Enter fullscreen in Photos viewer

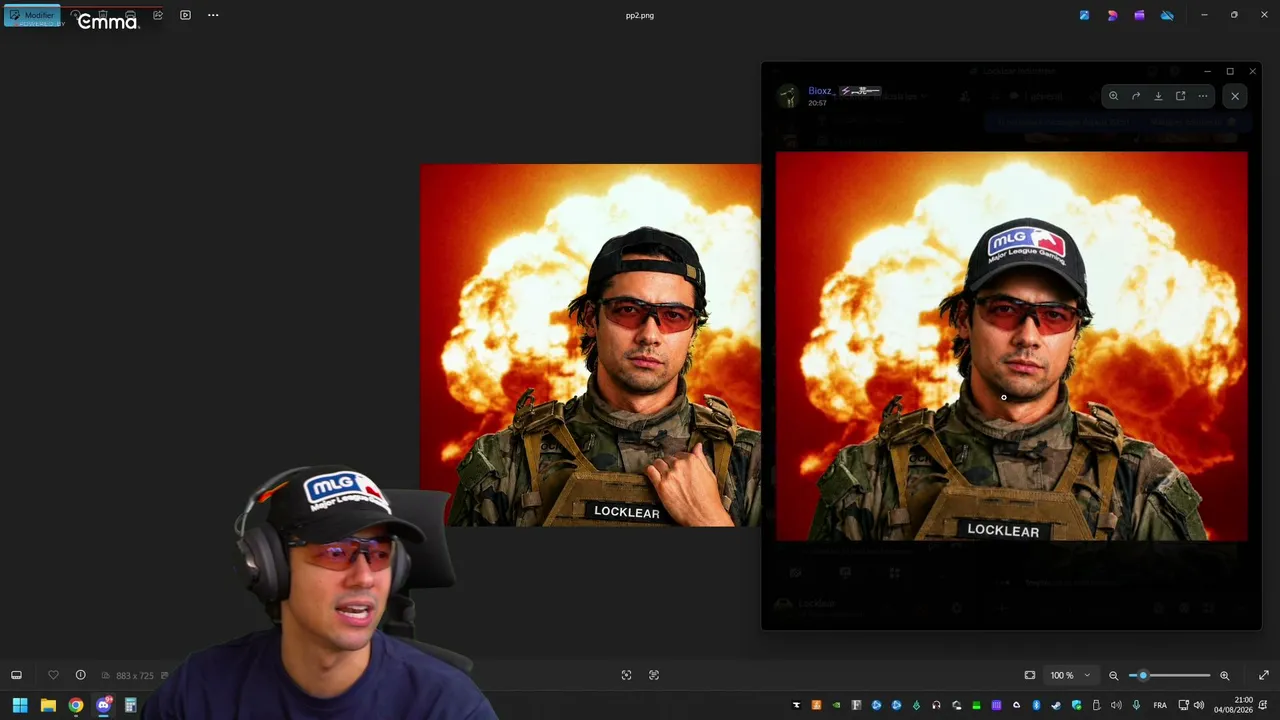tap(1263, 675)
